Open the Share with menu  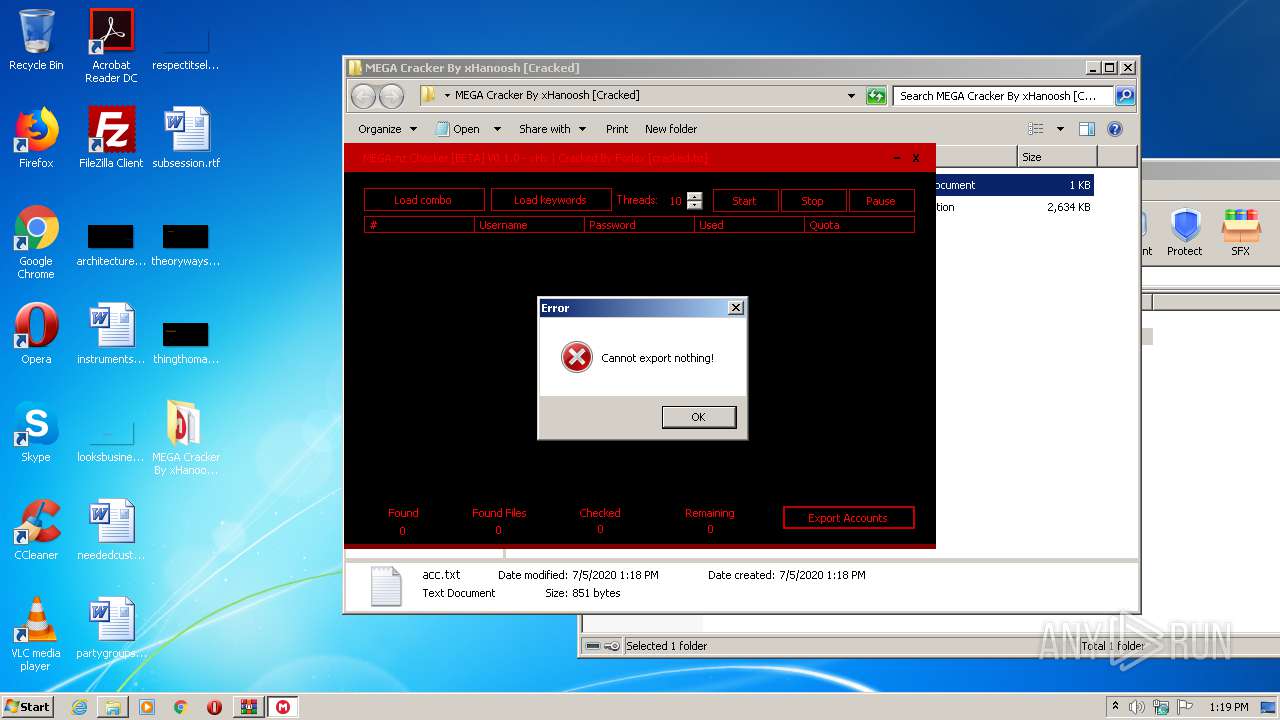tap(551, 129)
